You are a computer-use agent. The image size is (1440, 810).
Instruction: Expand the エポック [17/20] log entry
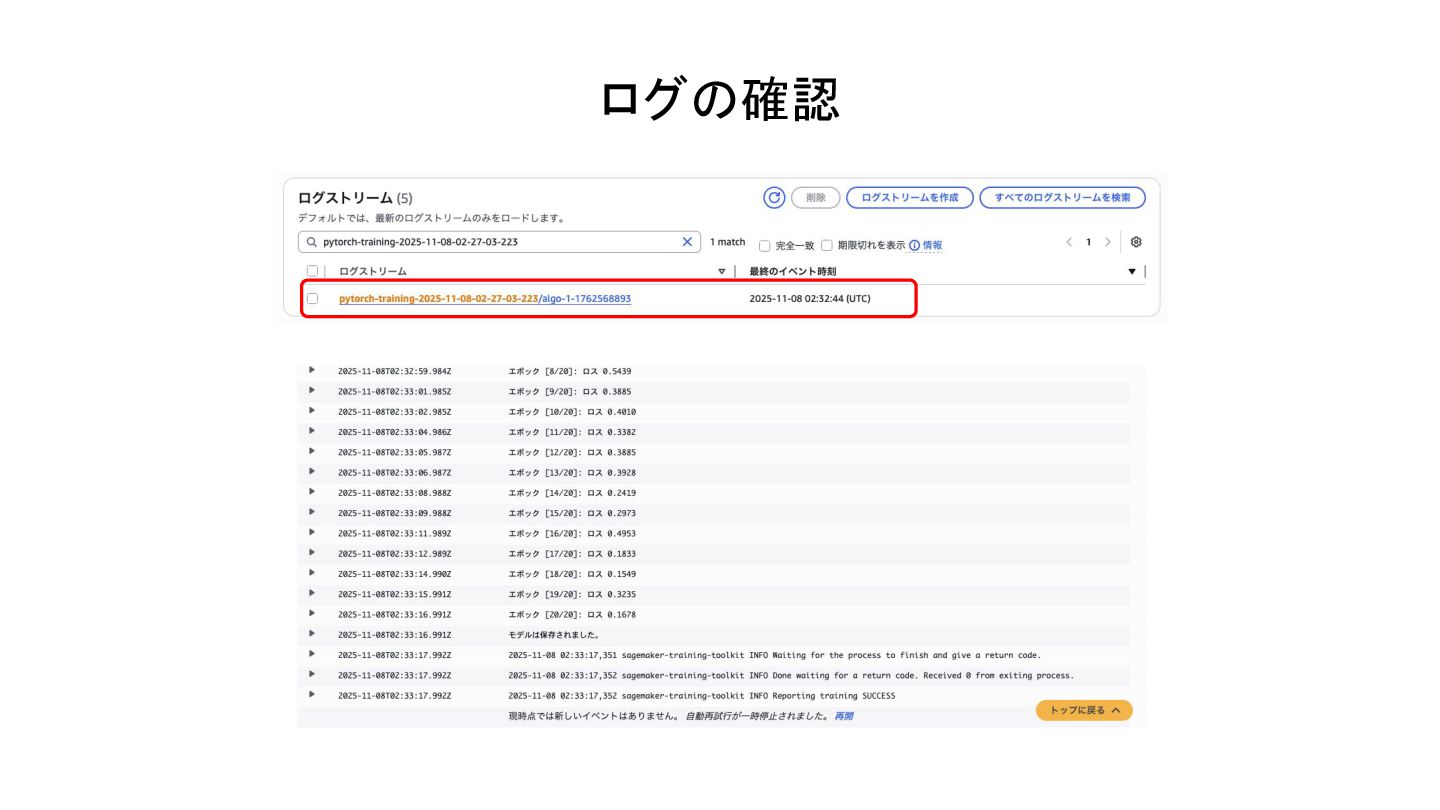(312, 552)
